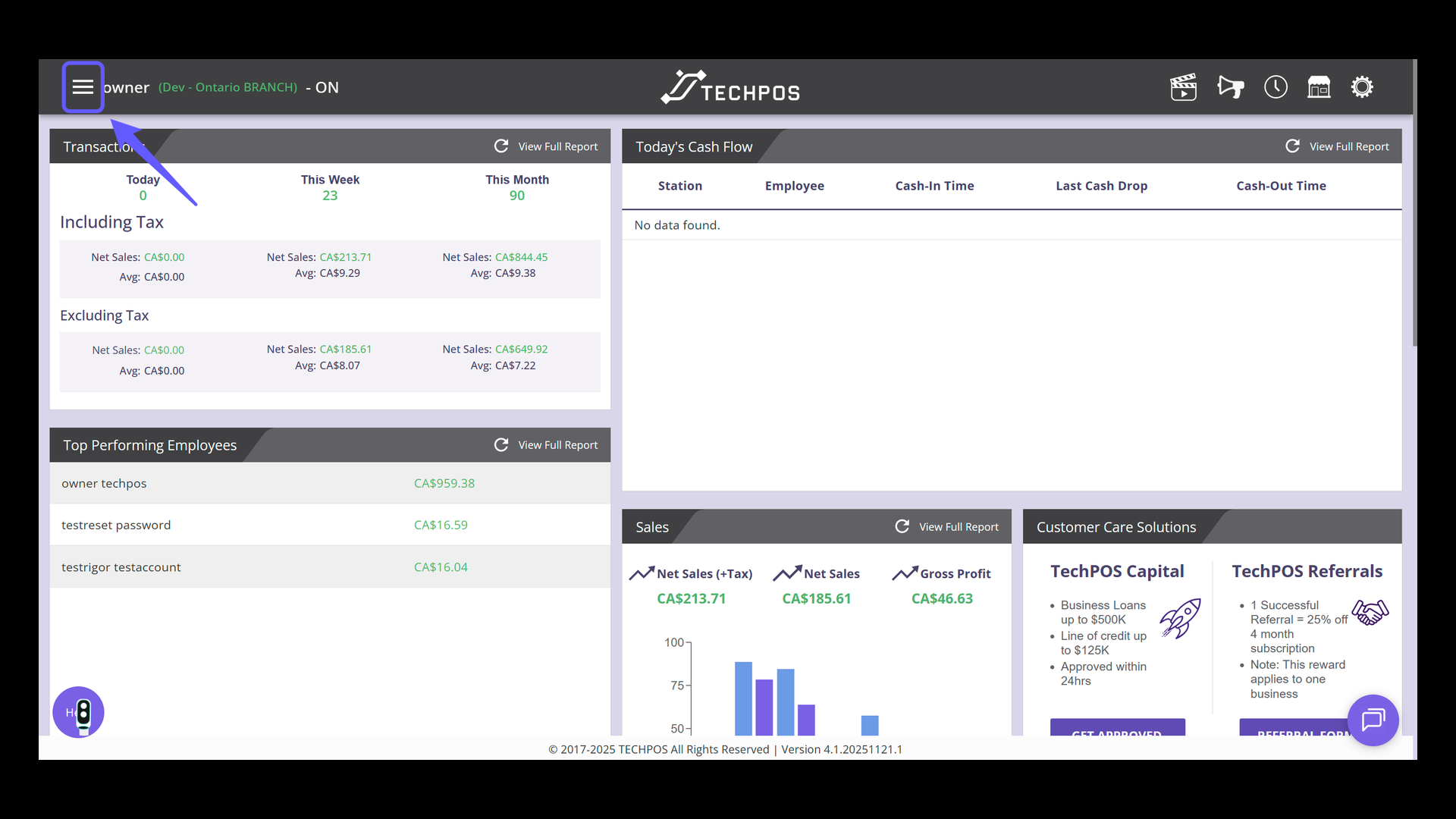
Task: Click the video clapperboard tutorials icon
Action: (x=1183, y=87)
